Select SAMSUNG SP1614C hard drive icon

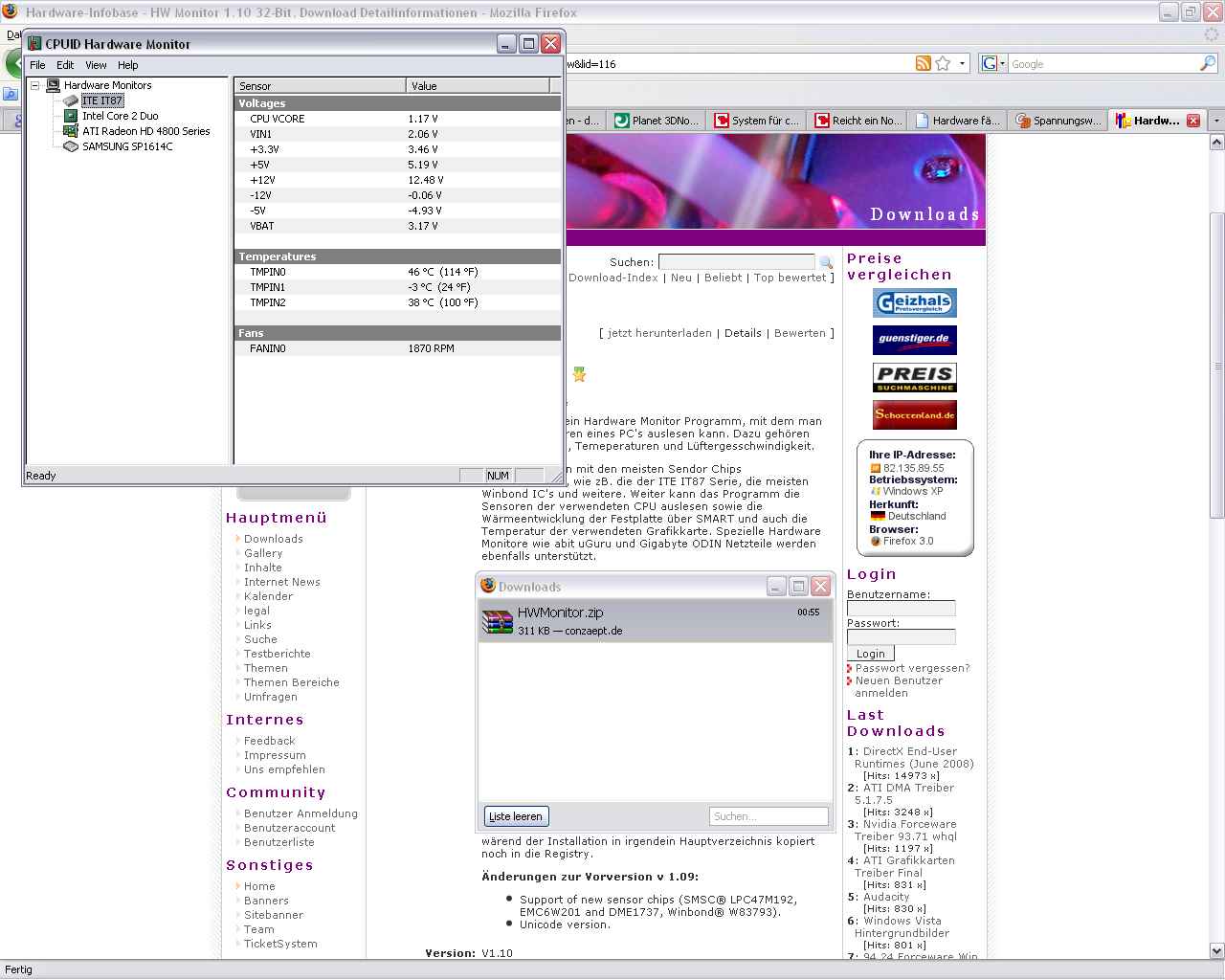(x=71, y=146)
